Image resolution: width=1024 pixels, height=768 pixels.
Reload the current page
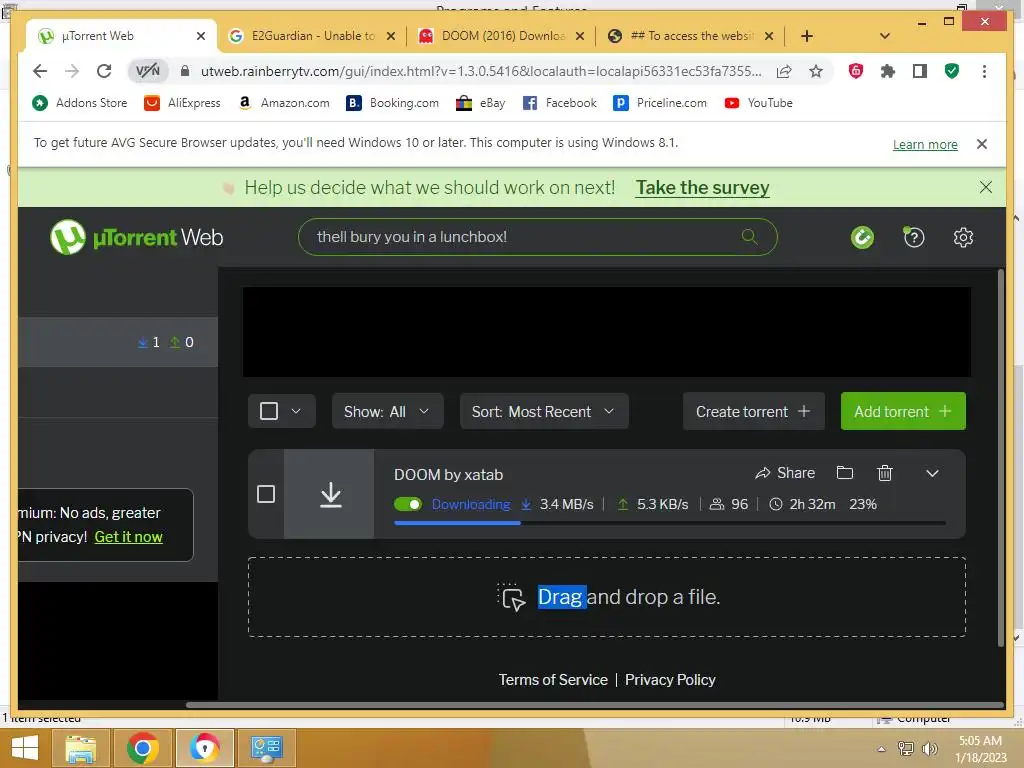click(104, 71)
